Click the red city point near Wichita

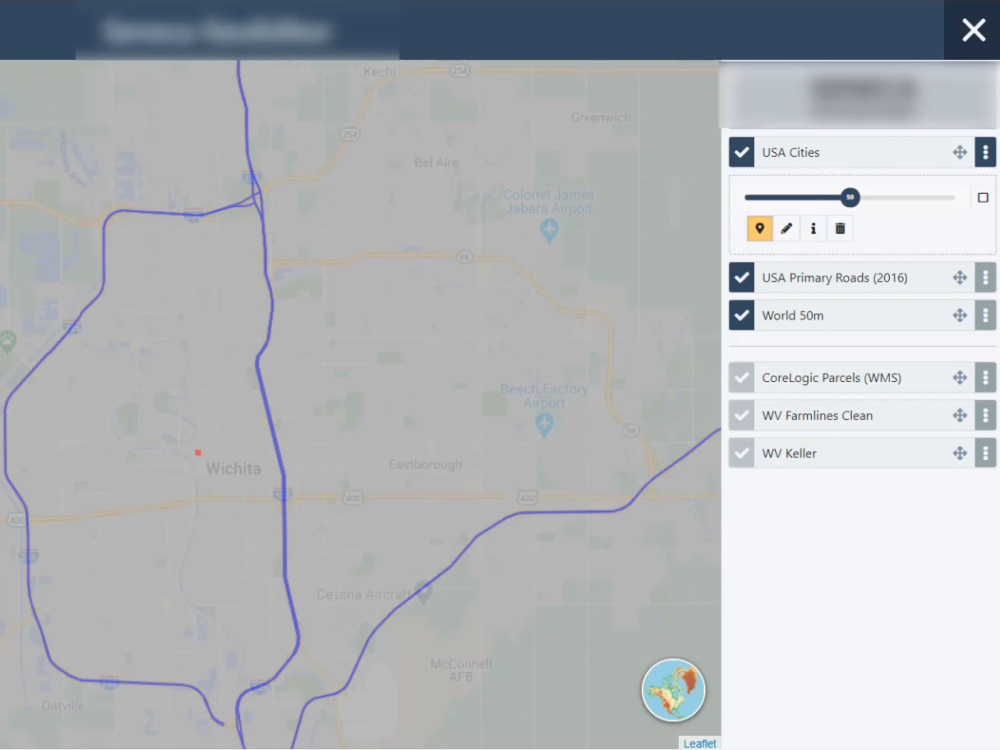coord(198,453)
